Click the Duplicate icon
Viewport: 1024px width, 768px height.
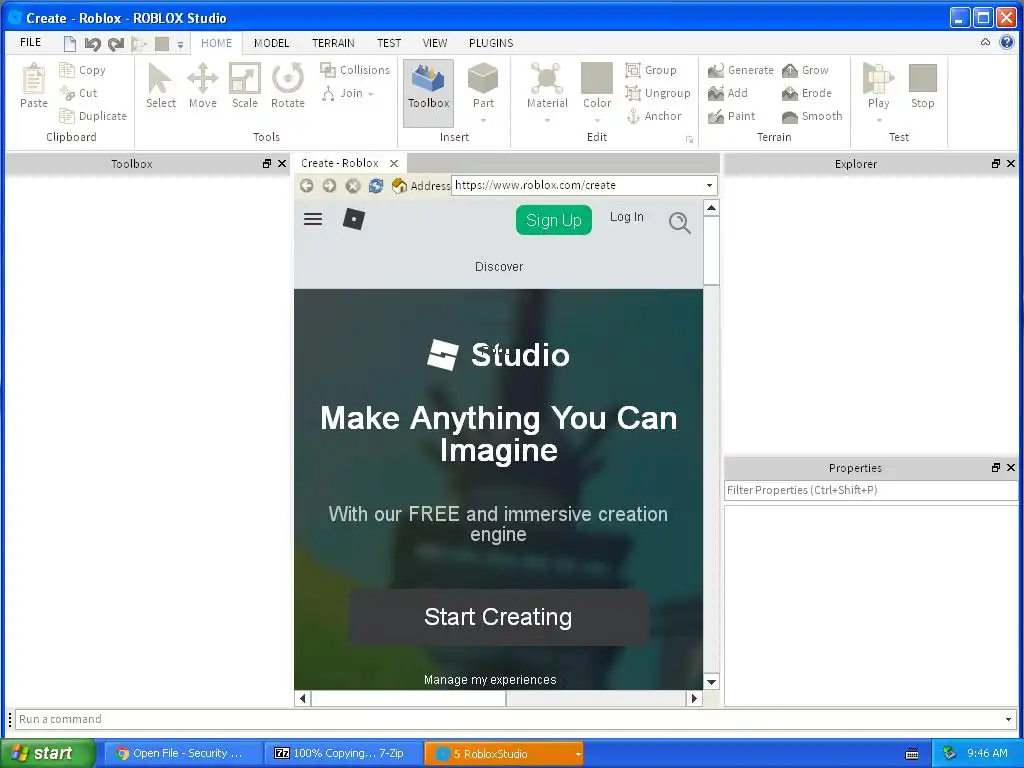[x=67, y=116]
